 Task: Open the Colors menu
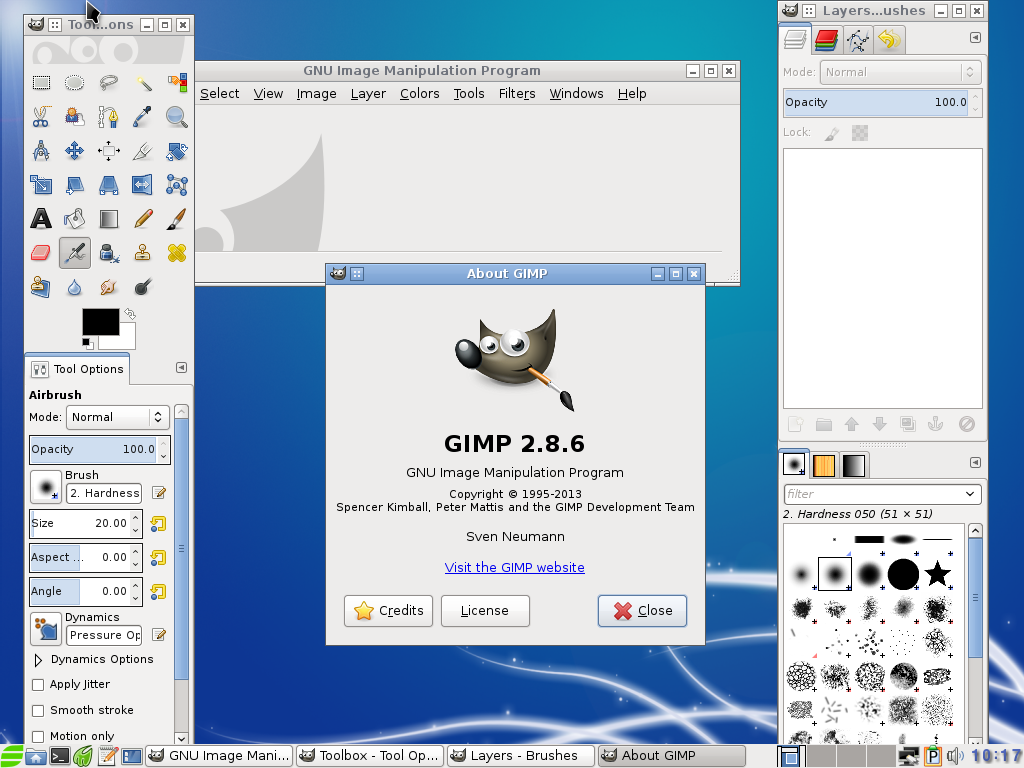point(419,93)
